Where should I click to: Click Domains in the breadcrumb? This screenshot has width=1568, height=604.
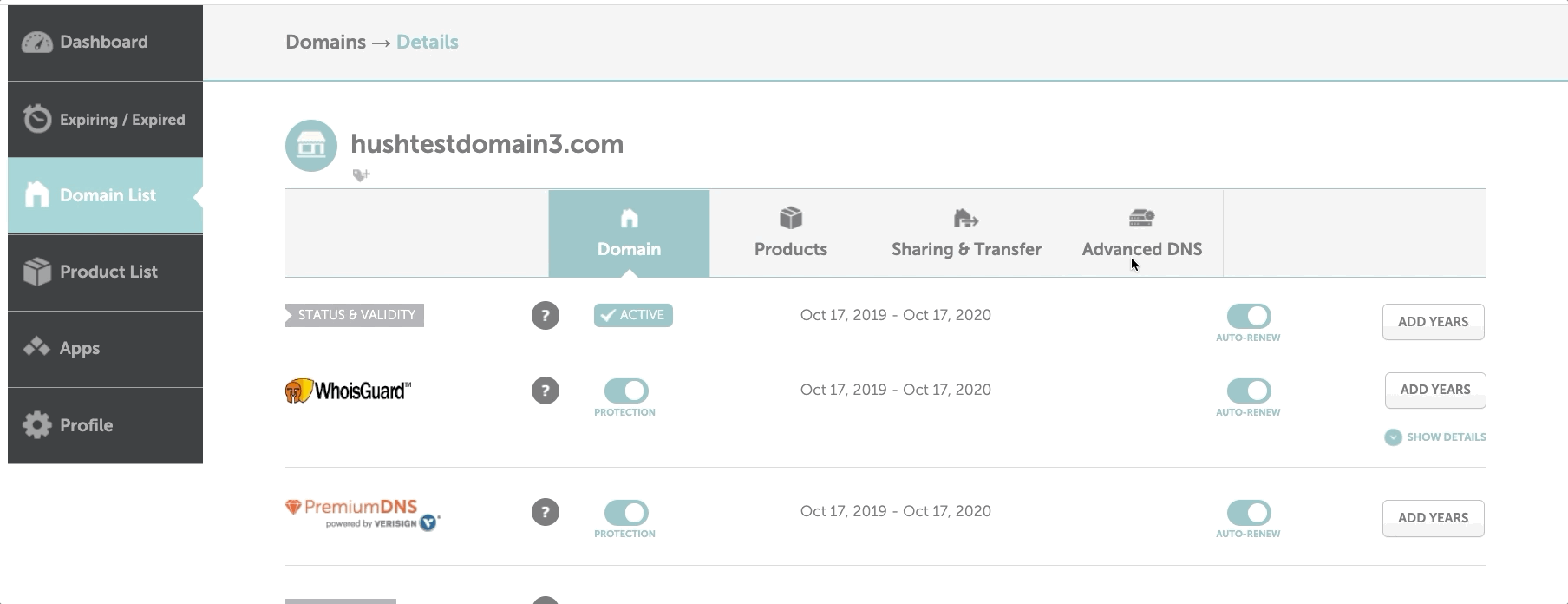pos(325,43)
